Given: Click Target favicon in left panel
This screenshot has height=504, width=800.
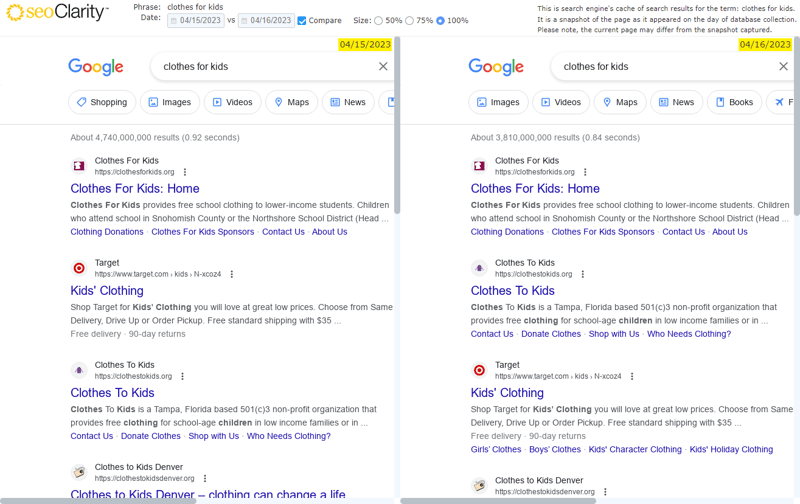Looking at the screenshot, I should (x=79, y=268).
